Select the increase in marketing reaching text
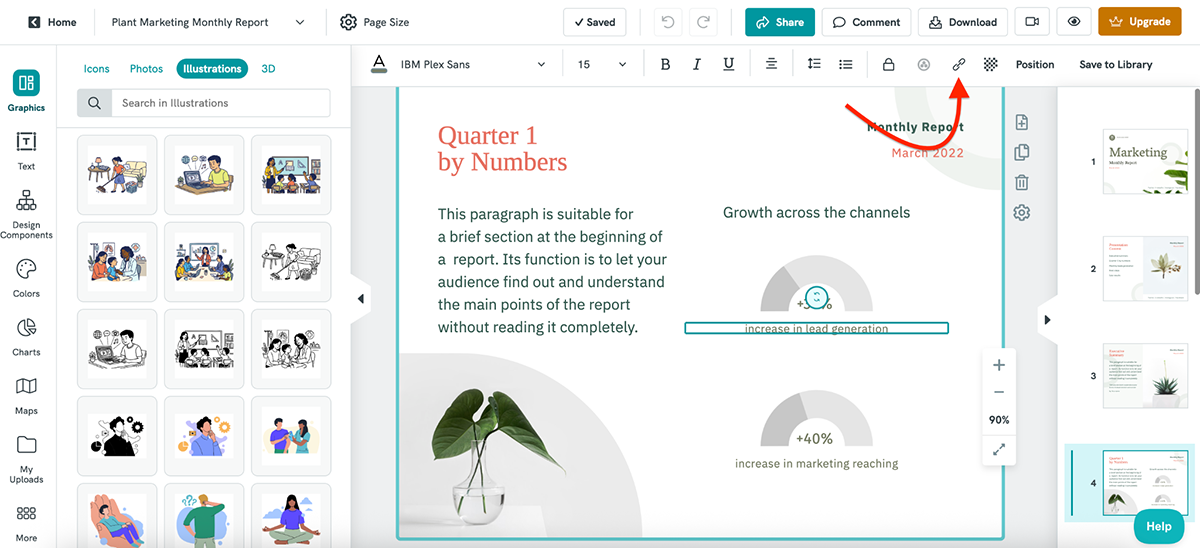Image resolution: width=1200 pixels, height=548 pixels. (x=816, y=463)
